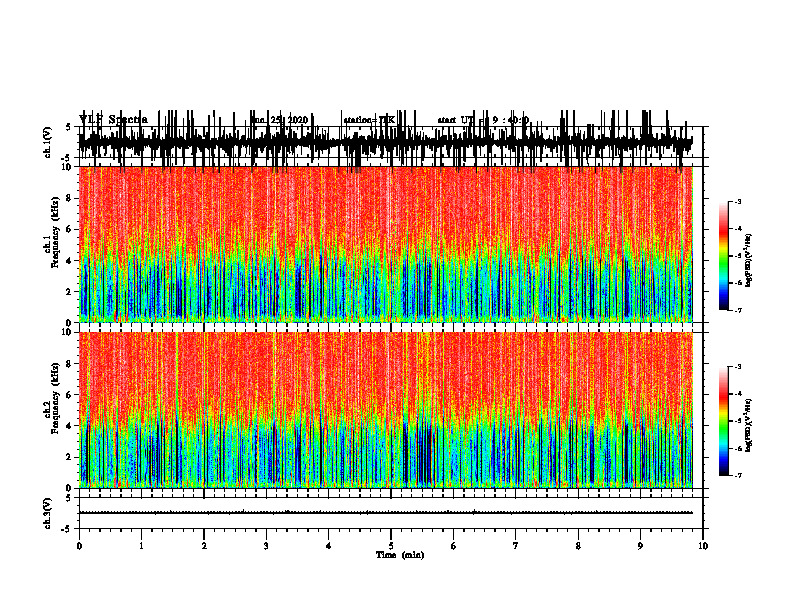
Task: Click the time axis tick label 10
Action: (x=703, y=546)
